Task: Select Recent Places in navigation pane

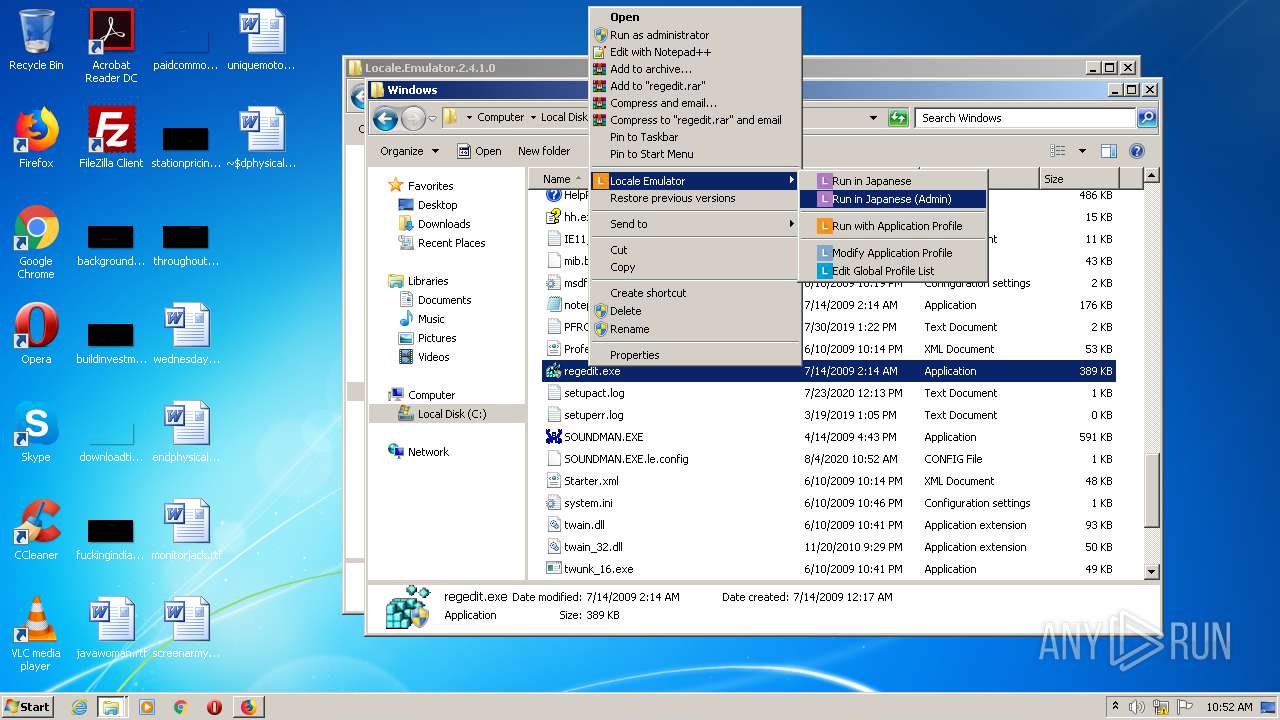Action: tap(452, 243)
